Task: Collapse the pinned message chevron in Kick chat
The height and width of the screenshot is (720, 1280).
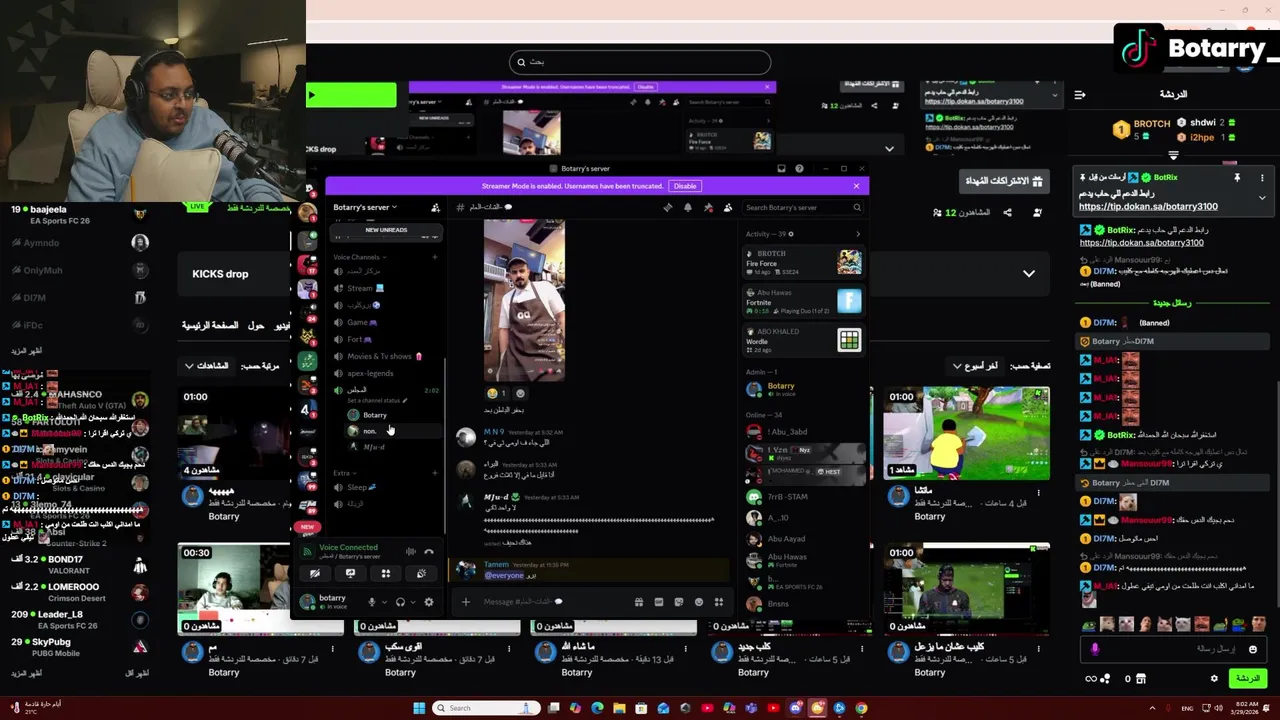Action: pyautogui.click(x=1262, y=198)
